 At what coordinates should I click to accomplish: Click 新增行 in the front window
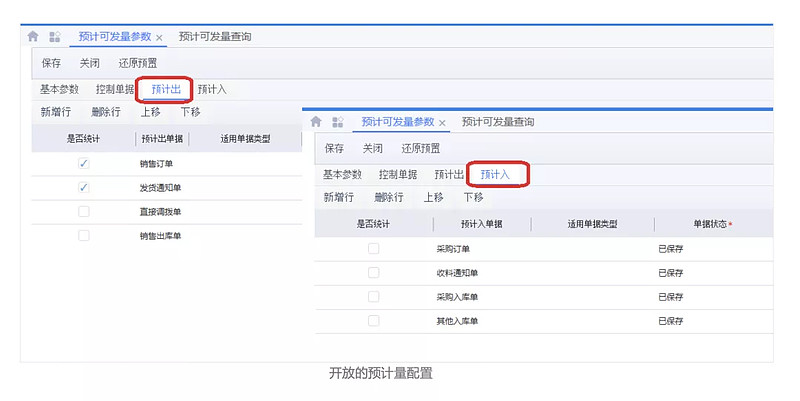pyautogui.click(x=339, y=197)
